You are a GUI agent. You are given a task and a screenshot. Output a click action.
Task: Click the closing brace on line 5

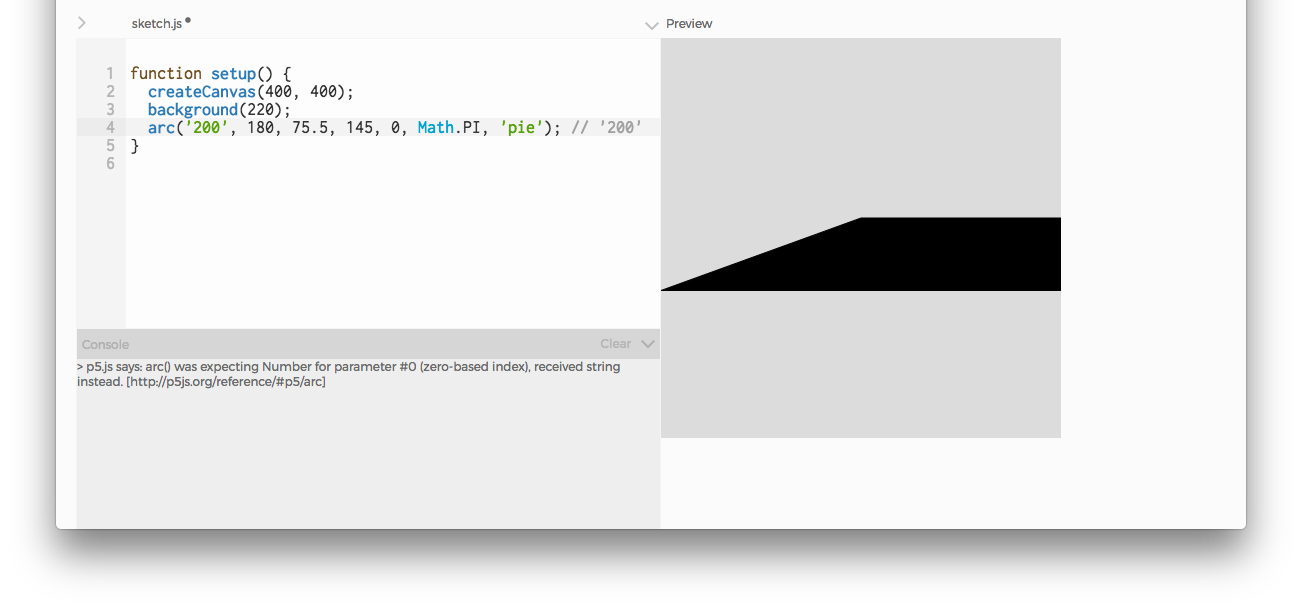[x=134, y=145]
